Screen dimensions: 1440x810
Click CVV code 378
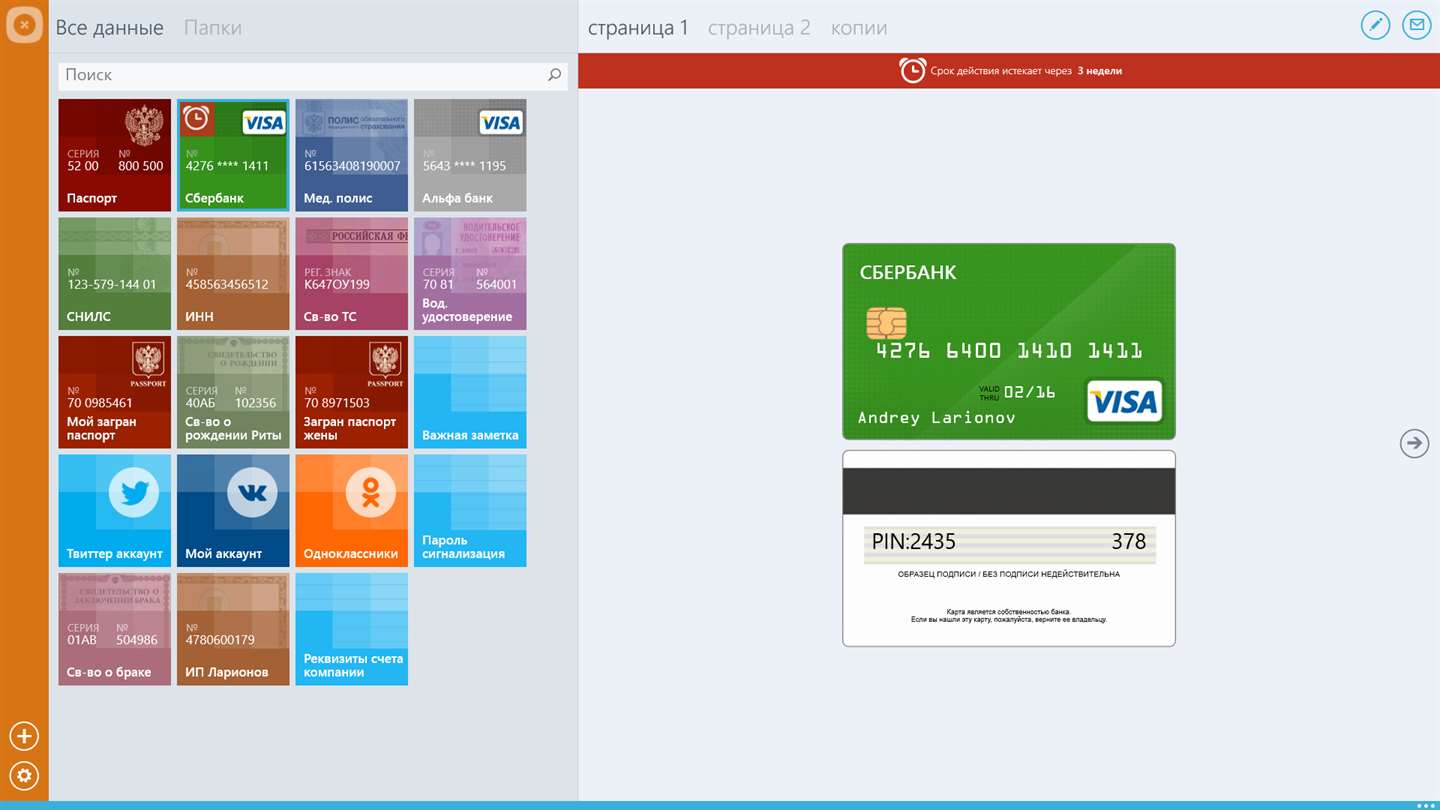tap(1129, 542)
